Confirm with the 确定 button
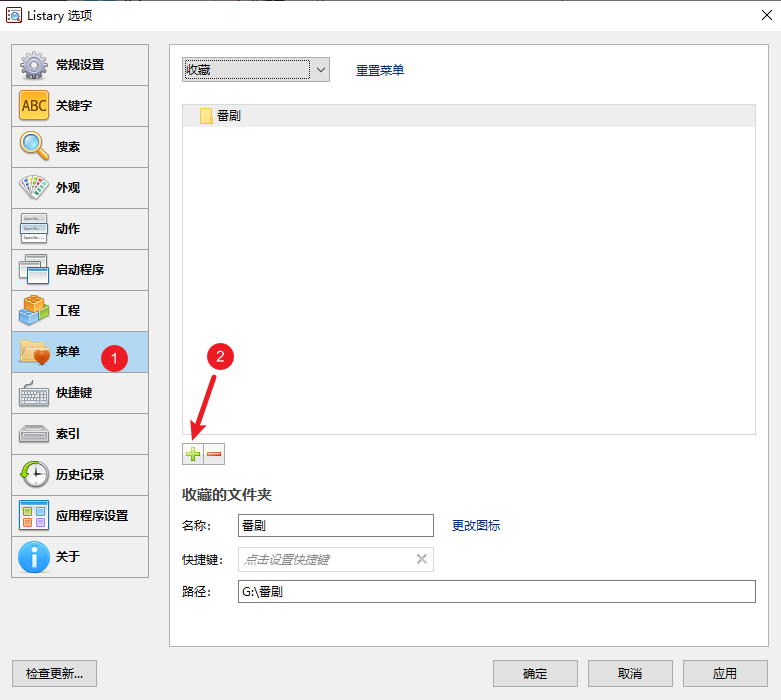 535,674
